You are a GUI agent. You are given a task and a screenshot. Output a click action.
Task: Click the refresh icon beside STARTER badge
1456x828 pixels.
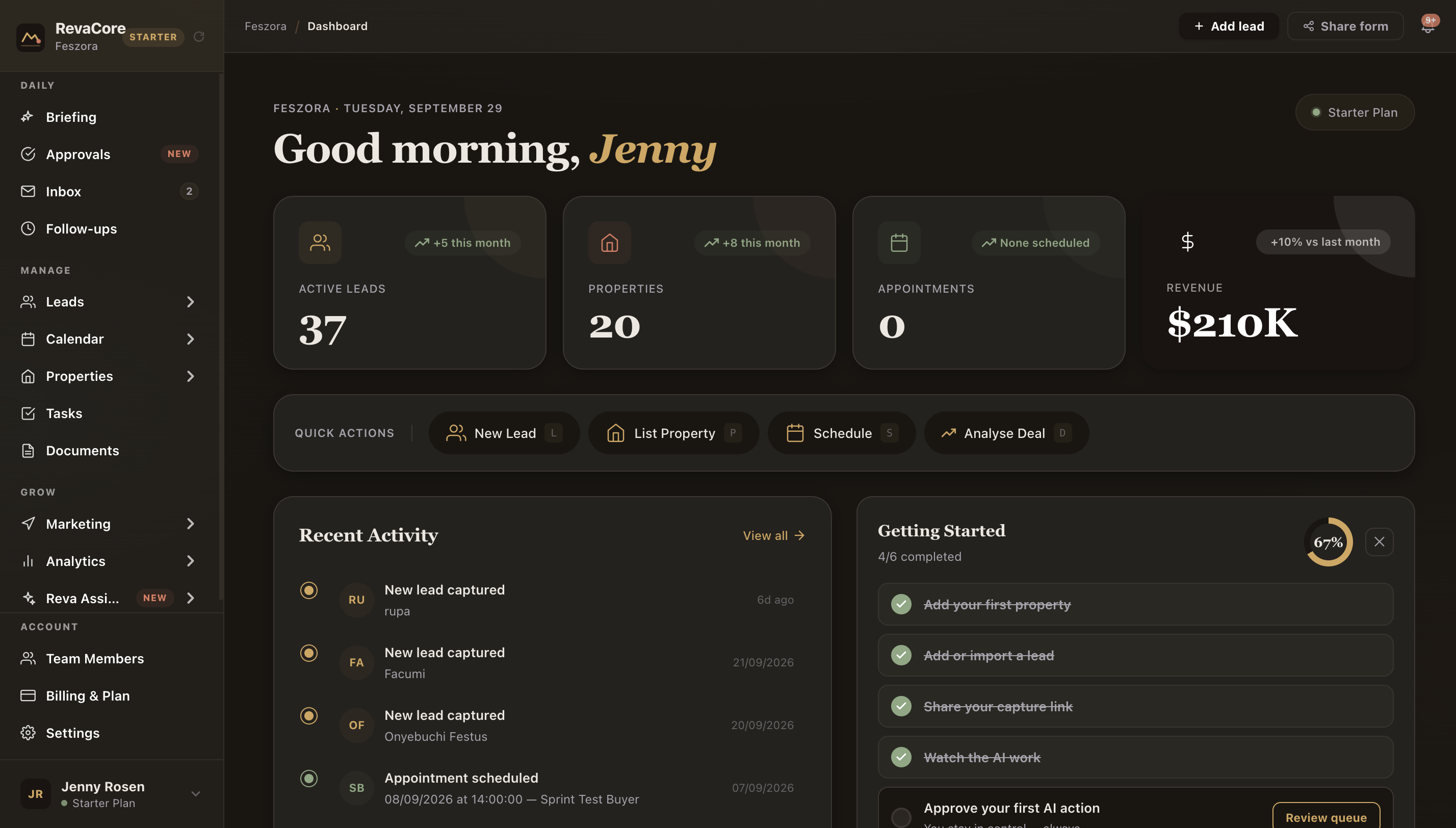199,37
